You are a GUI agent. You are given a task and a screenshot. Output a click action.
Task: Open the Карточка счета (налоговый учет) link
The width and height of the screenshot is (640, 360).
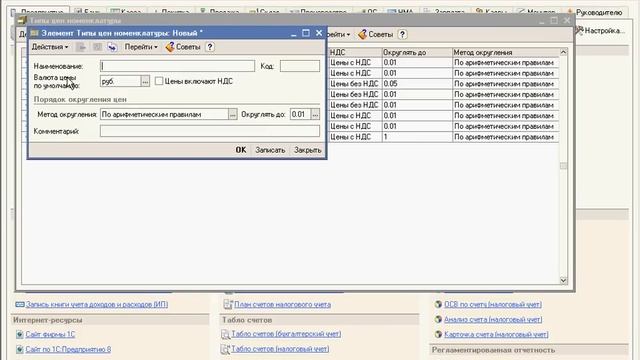coord(496,334)
